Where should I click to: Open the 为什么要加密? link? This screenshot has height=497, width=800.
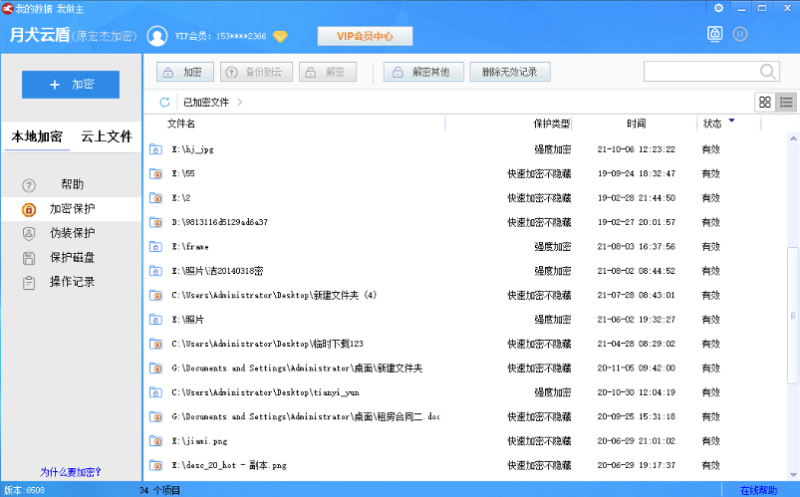(70, 472)
